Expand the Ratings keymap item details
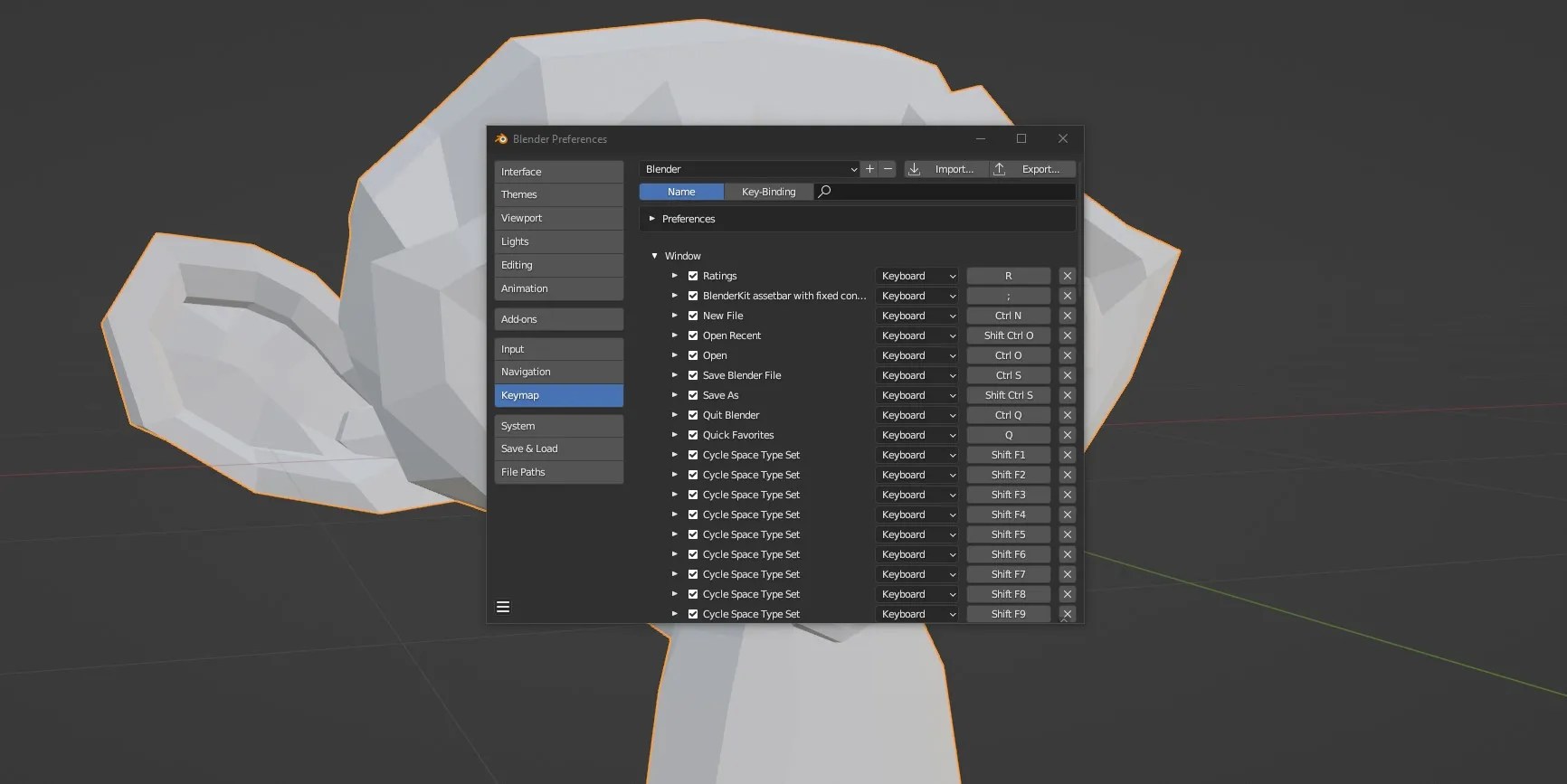 674,276
